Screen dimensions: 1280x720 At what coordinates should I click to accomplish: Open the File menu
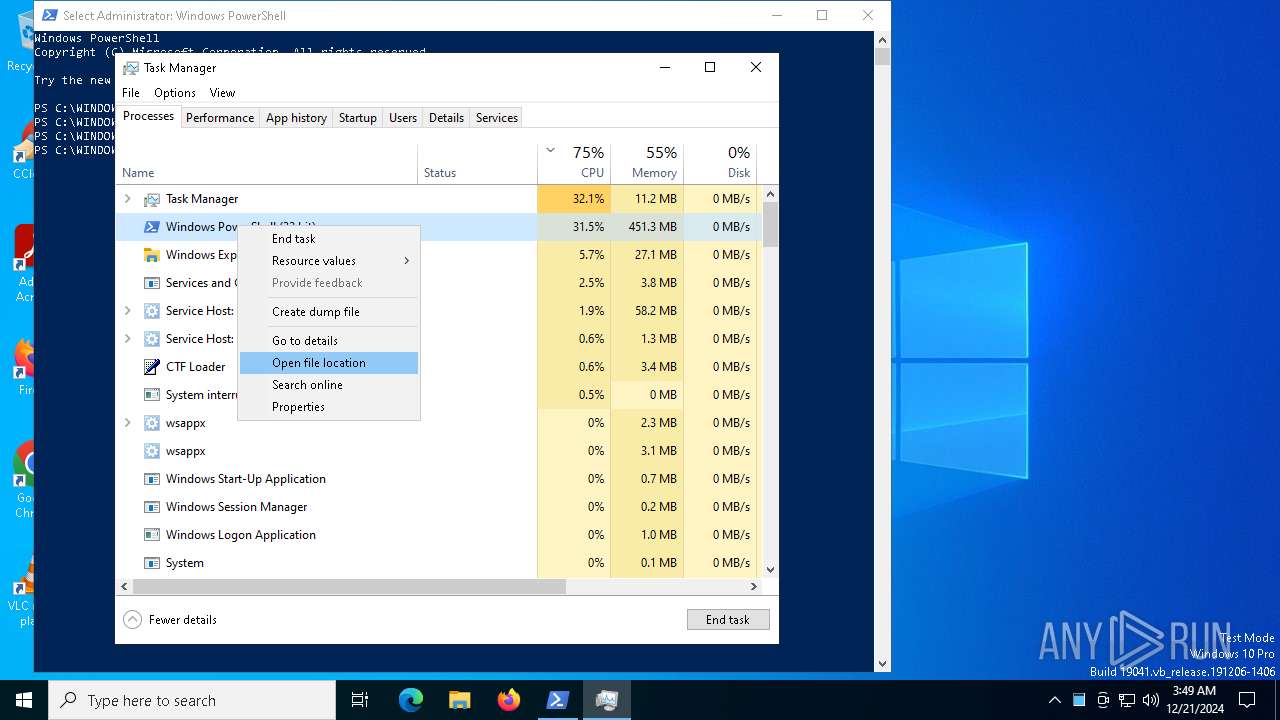(x=131, y=93)
